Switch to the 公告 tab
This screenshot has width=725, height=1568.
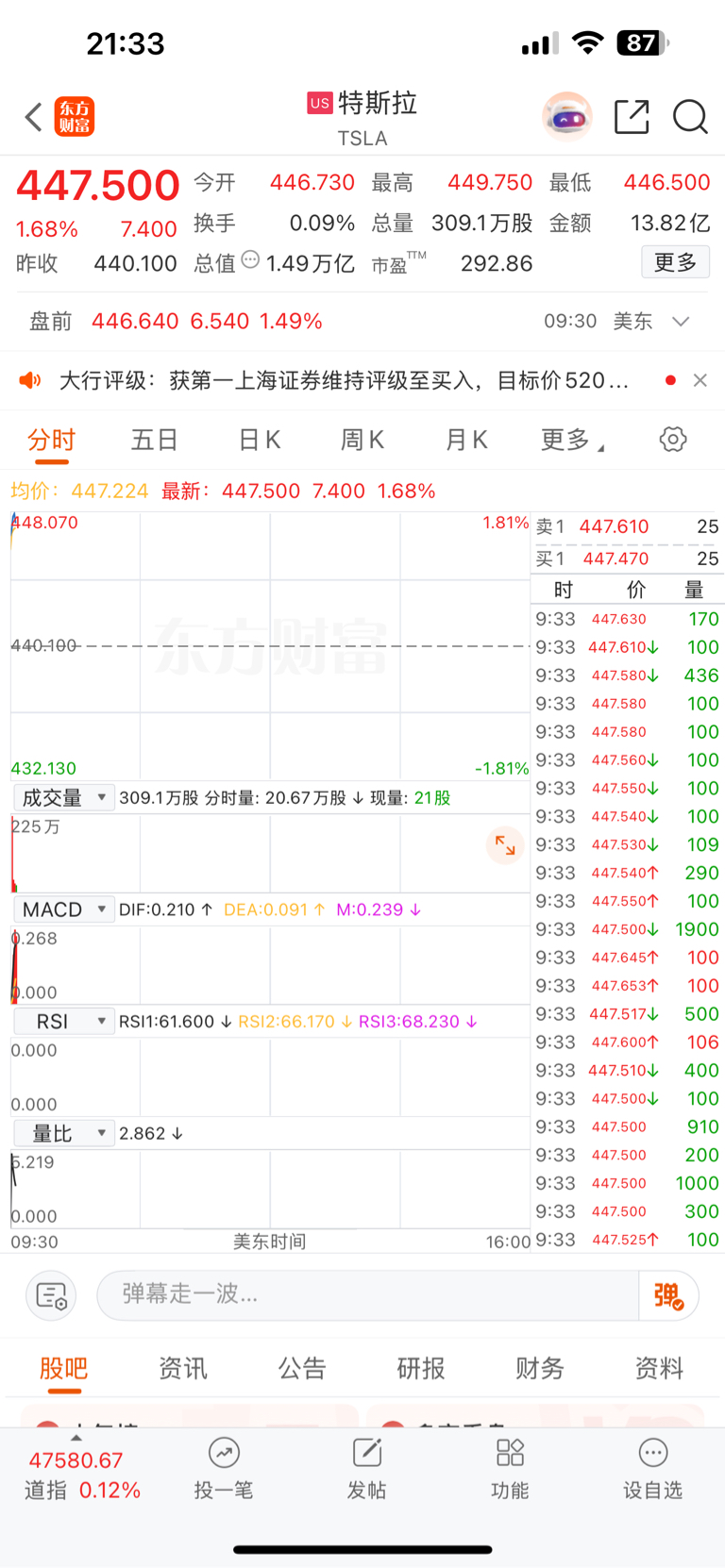coord(302,1369)
